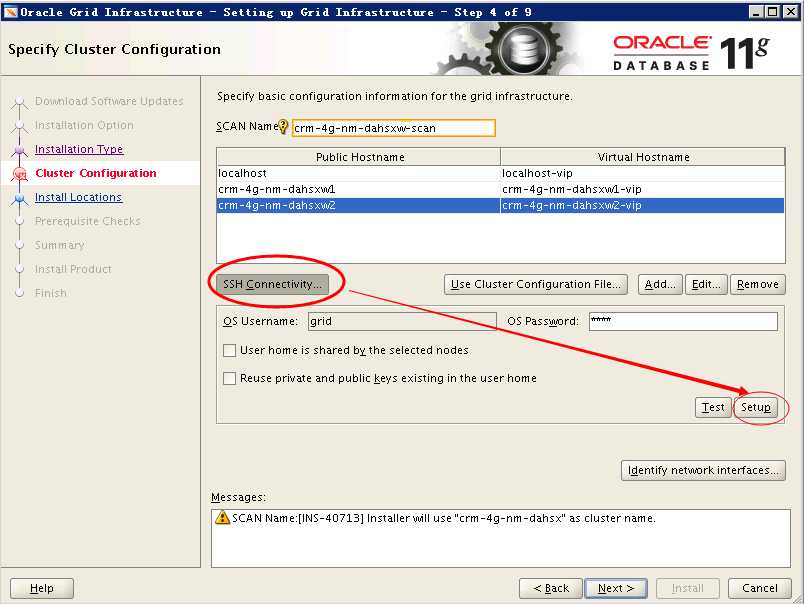Select the crm-4g-nm-dahsxw2 hostname cell
Viewport: 804px width, 604px height.
tap(358, 205)
